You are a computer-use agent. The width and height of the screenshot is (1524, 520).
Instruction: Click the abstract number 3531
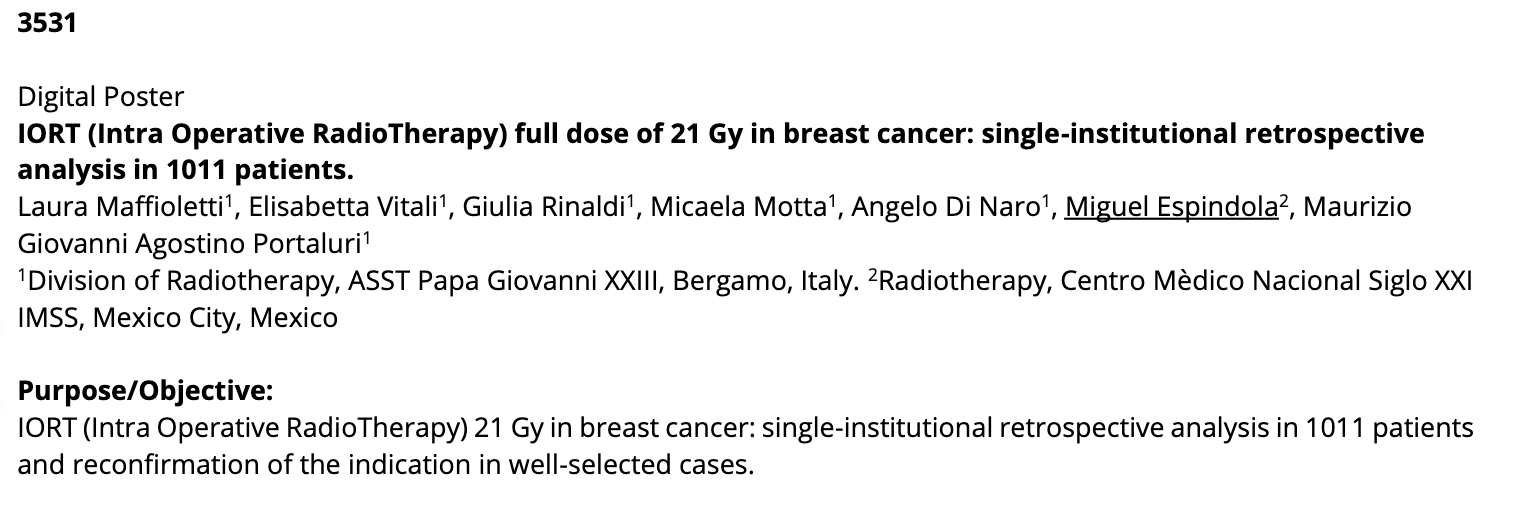pos(46,24)
